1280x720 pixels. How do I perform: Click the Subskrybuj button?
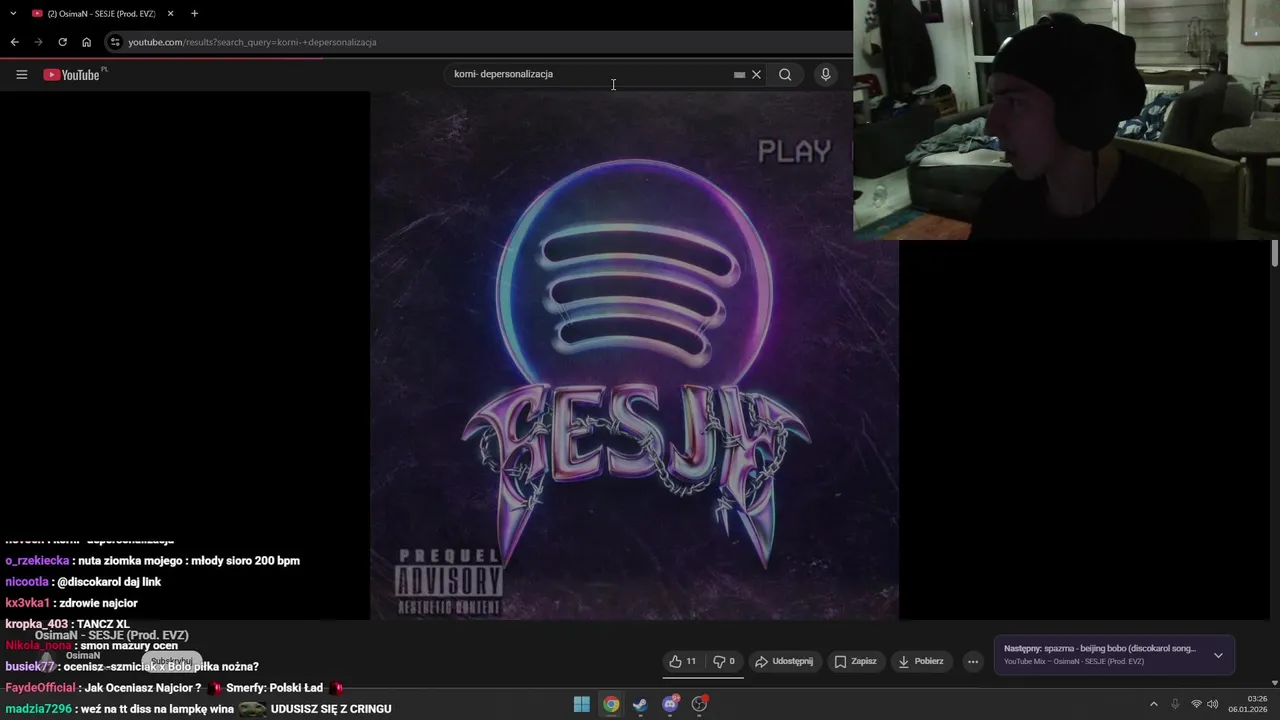pyautogui.click(x=172, y=661)
